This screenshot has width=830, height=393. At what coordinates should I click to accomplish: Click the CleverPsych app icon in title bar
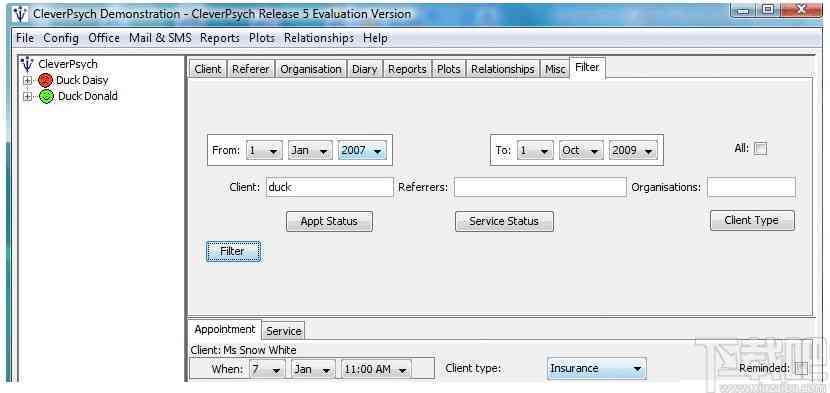point(20,14)
